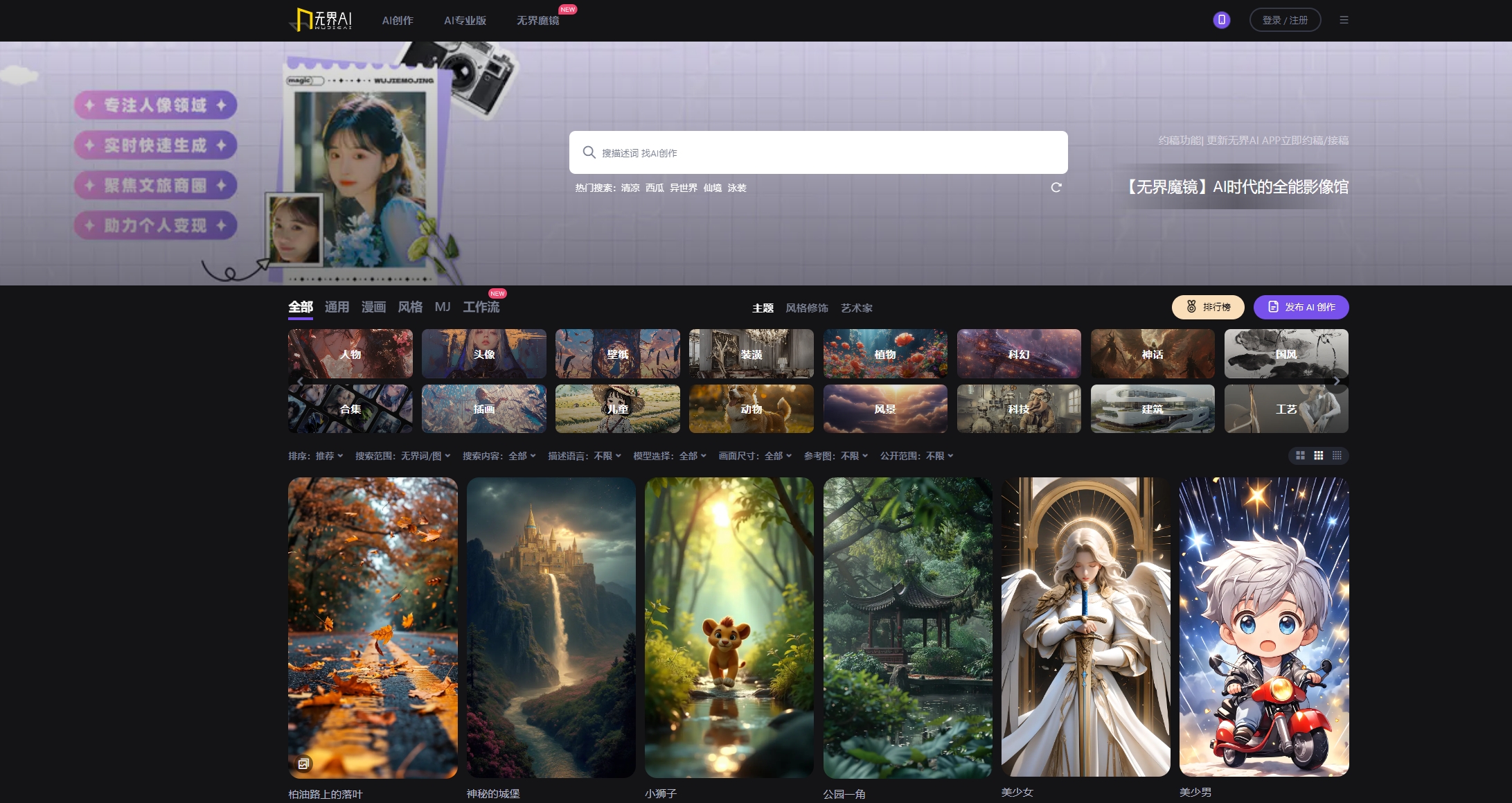
Task: Select the 插画 category tile
Action: (x=484, y=409)
